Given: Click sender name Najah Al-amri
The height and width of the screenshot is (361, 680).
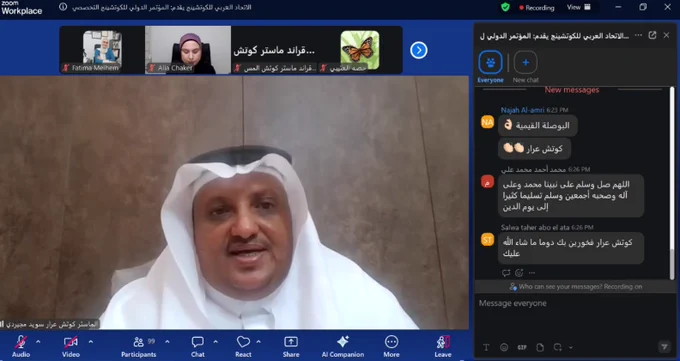Looking at the screenshot, I should tap(523, 110).
